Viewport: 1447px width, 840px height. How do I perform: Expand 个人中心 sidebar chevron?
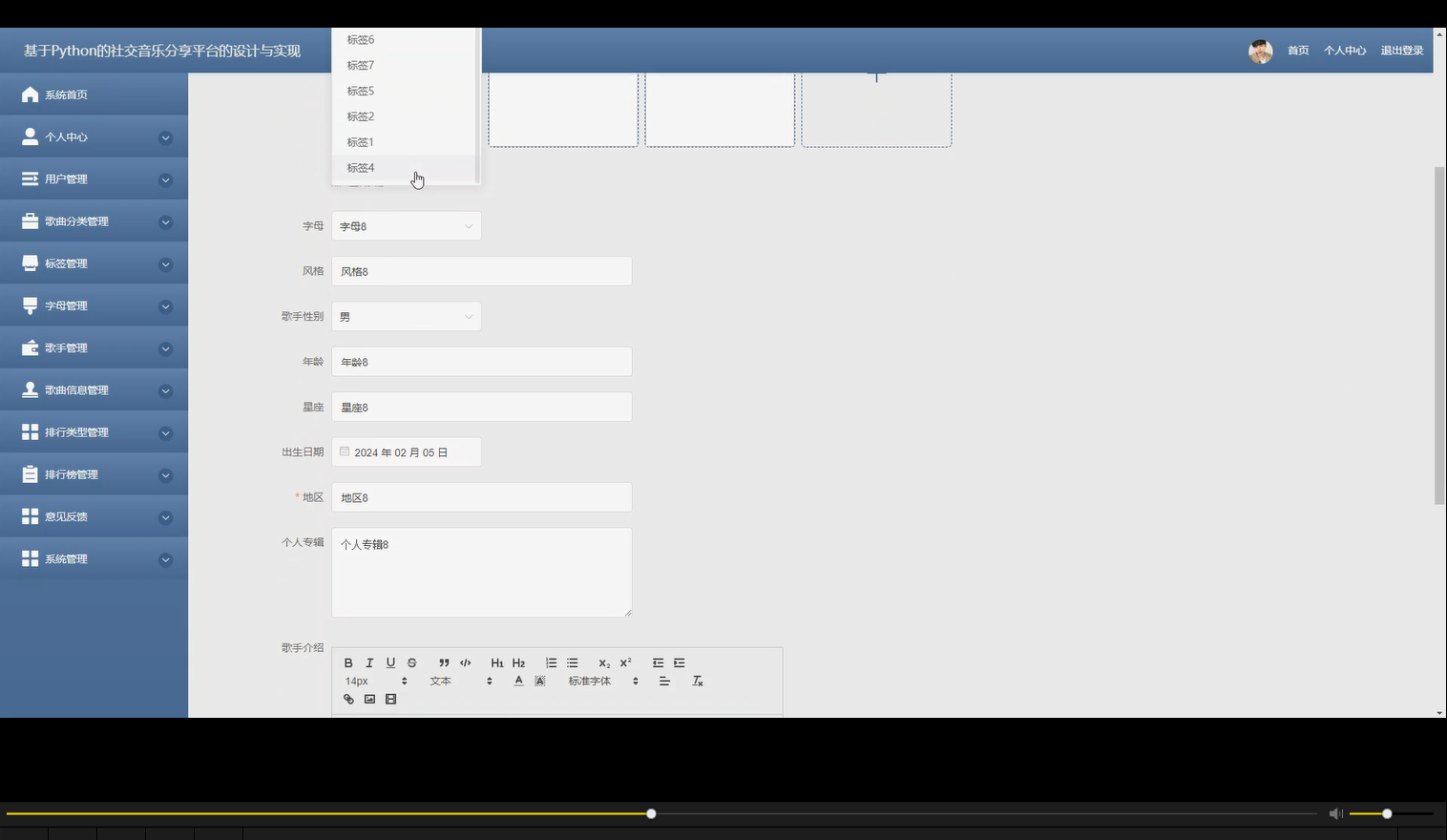click(165, 137)
